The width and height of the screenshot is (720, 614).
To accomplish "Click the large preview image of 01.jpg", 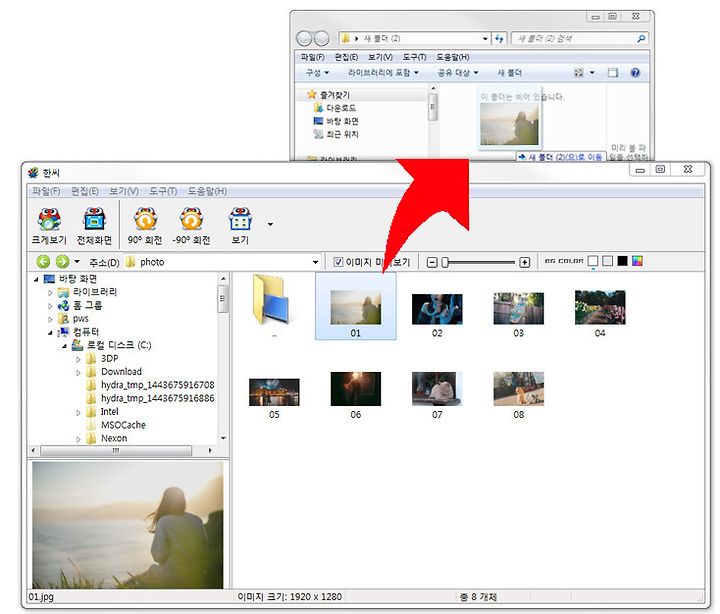I will pos(128,525).
